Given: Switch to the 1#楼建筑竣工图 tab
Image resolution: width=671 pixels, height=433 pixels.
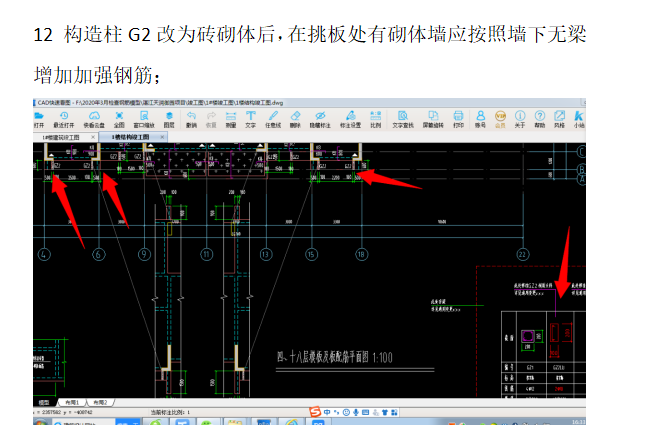Looking at the screenshot, I should (x=61, y=137).
